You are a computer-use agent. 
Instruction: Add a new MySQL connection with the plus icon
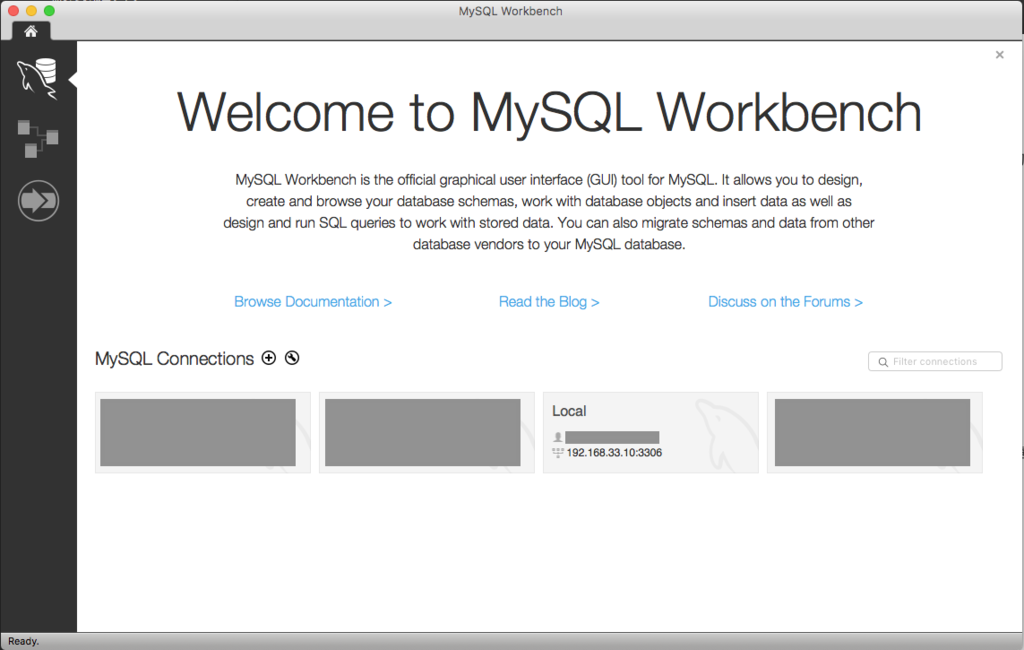(x=268, y=357)
